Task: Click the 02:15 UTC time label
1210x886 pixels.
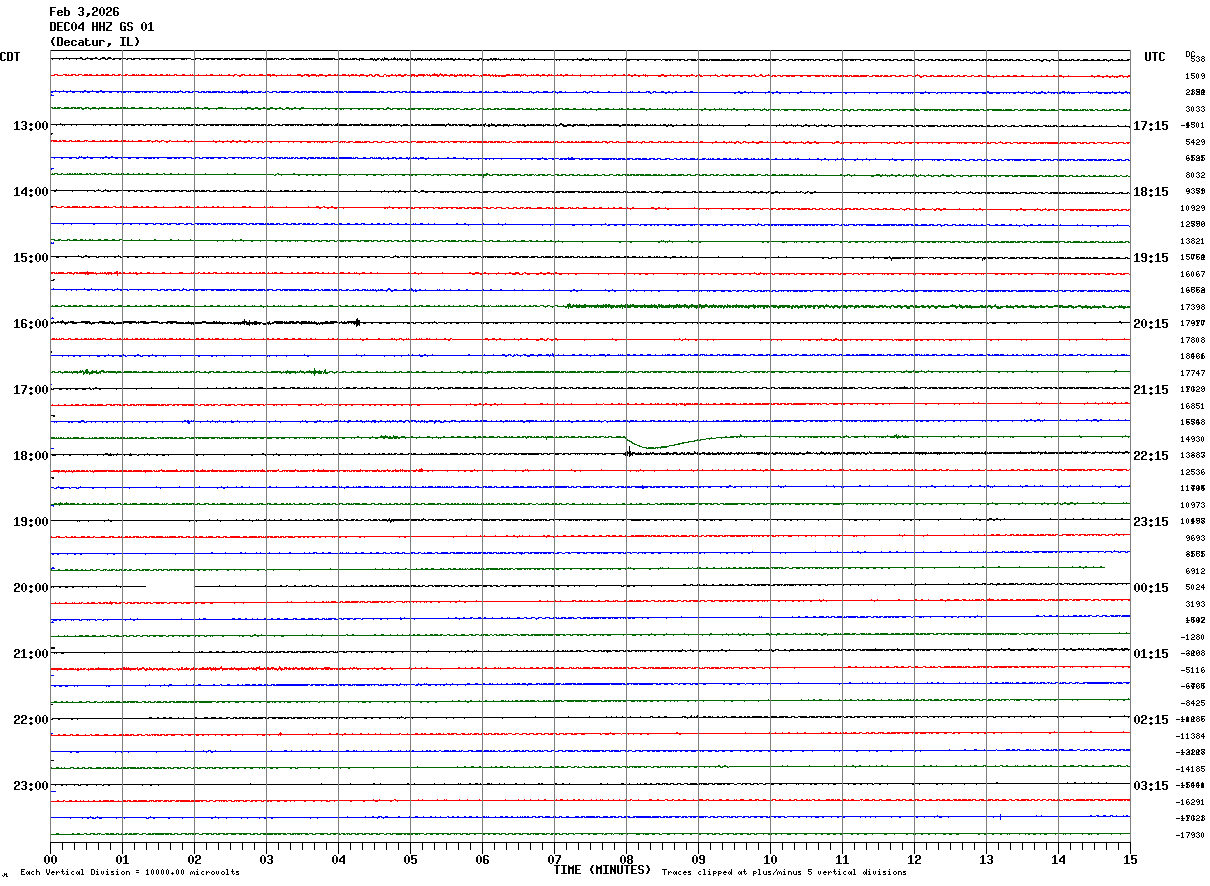Action: coord(1151,720)
